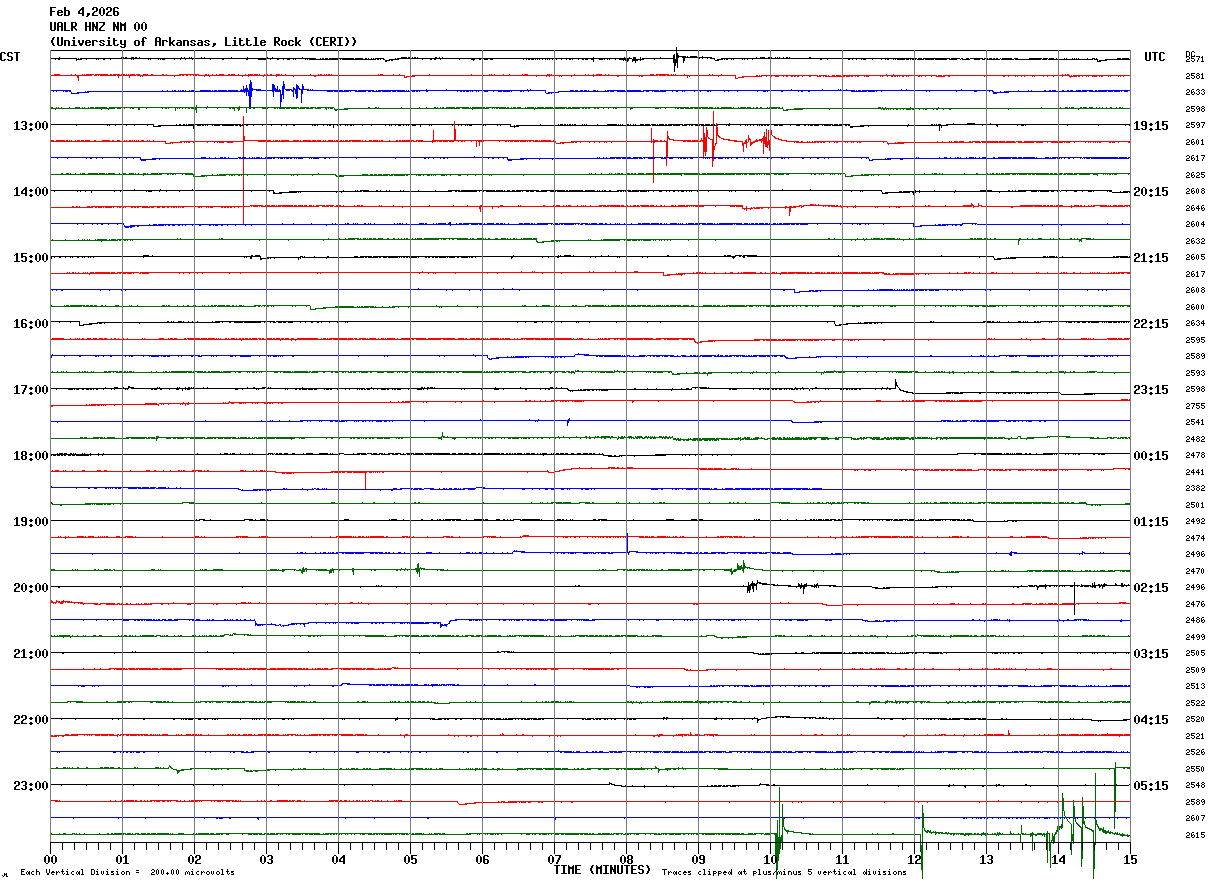This screenshot has width=1210, height=886.
Task: Click 'Each Vertical Division = 200.00 microvolts' note
Action: 127,873
